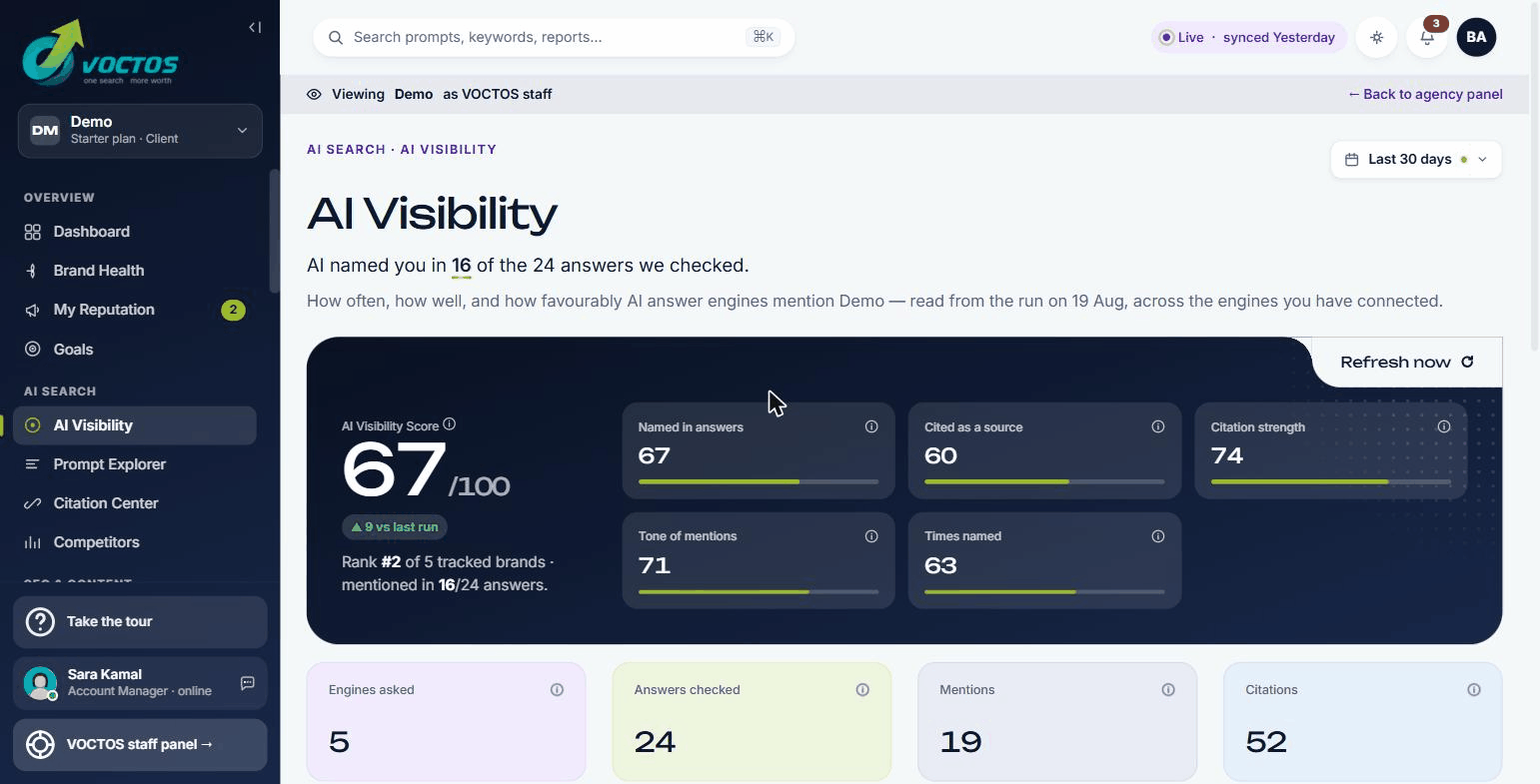Click the Competitors bar chart icon
1540x784 pixels.
click(33, 542)
